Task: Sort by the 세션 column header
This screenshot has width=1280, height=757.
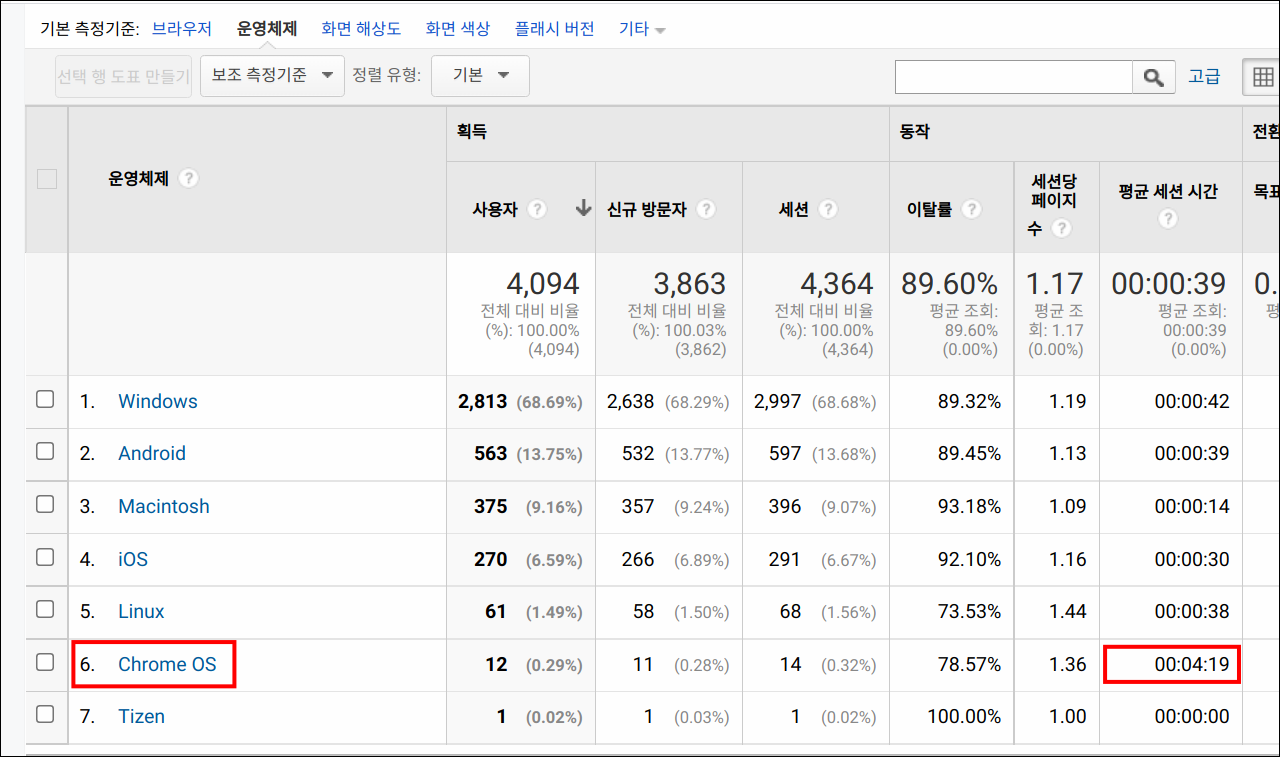Action: click(x=794, y=210)
